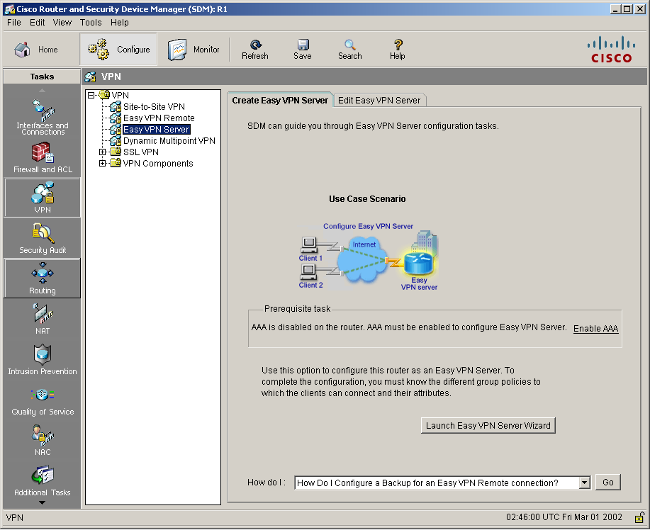Click the Go button
Screen dimensions: 650x530
coord(608,482)
